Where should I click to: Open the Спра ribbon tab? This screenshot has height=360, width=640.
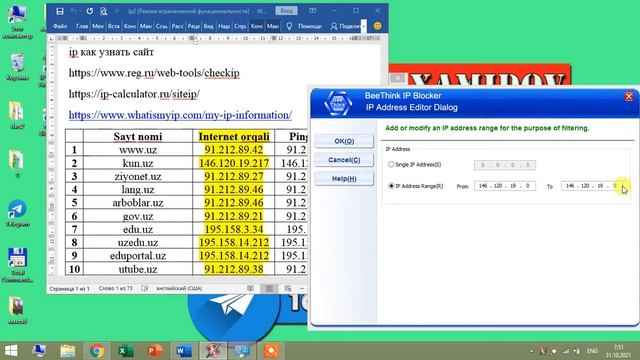pyautogui.click(x=240, y=26)
